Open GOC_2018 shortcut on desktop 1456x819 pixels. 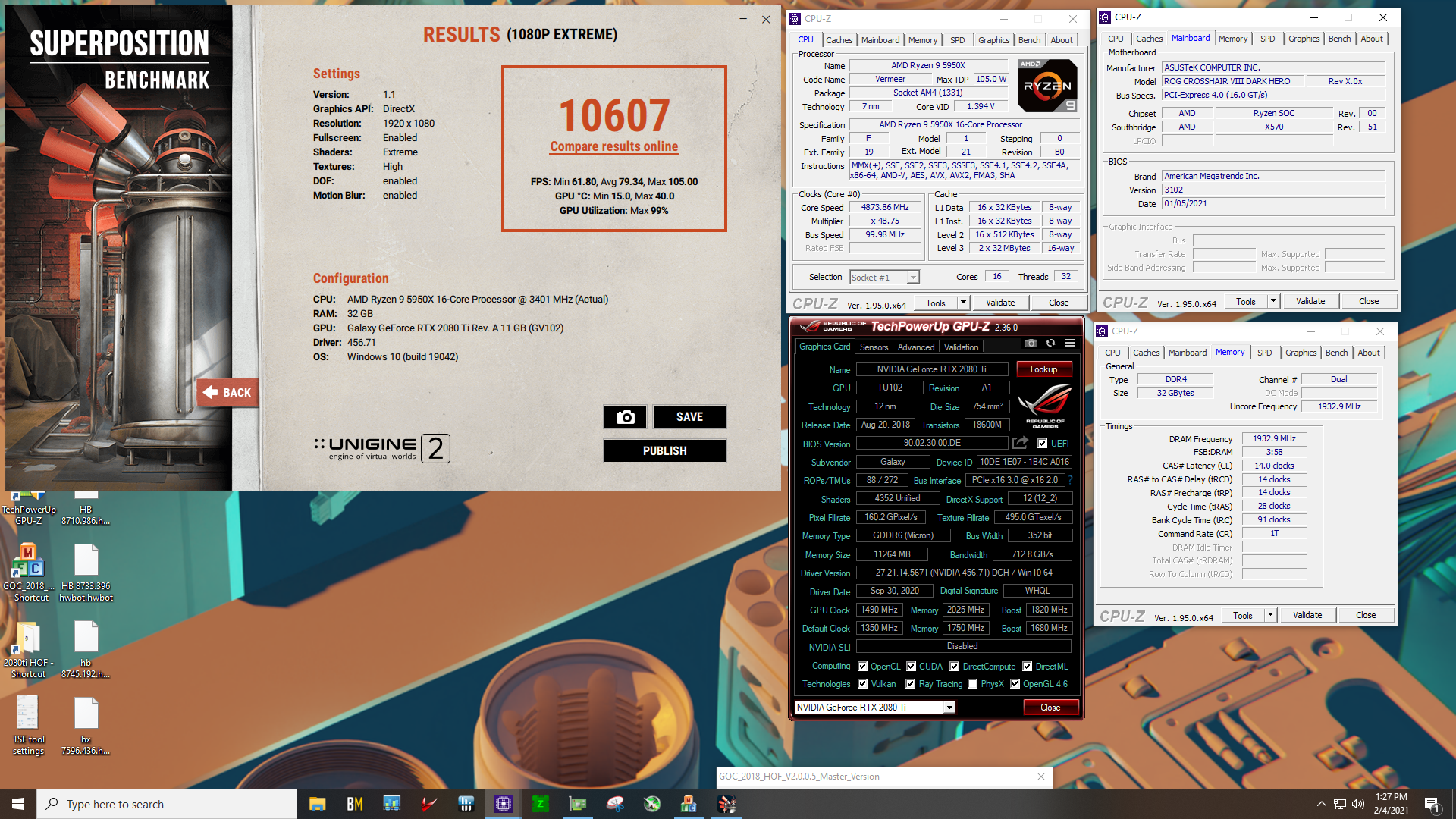28,574
